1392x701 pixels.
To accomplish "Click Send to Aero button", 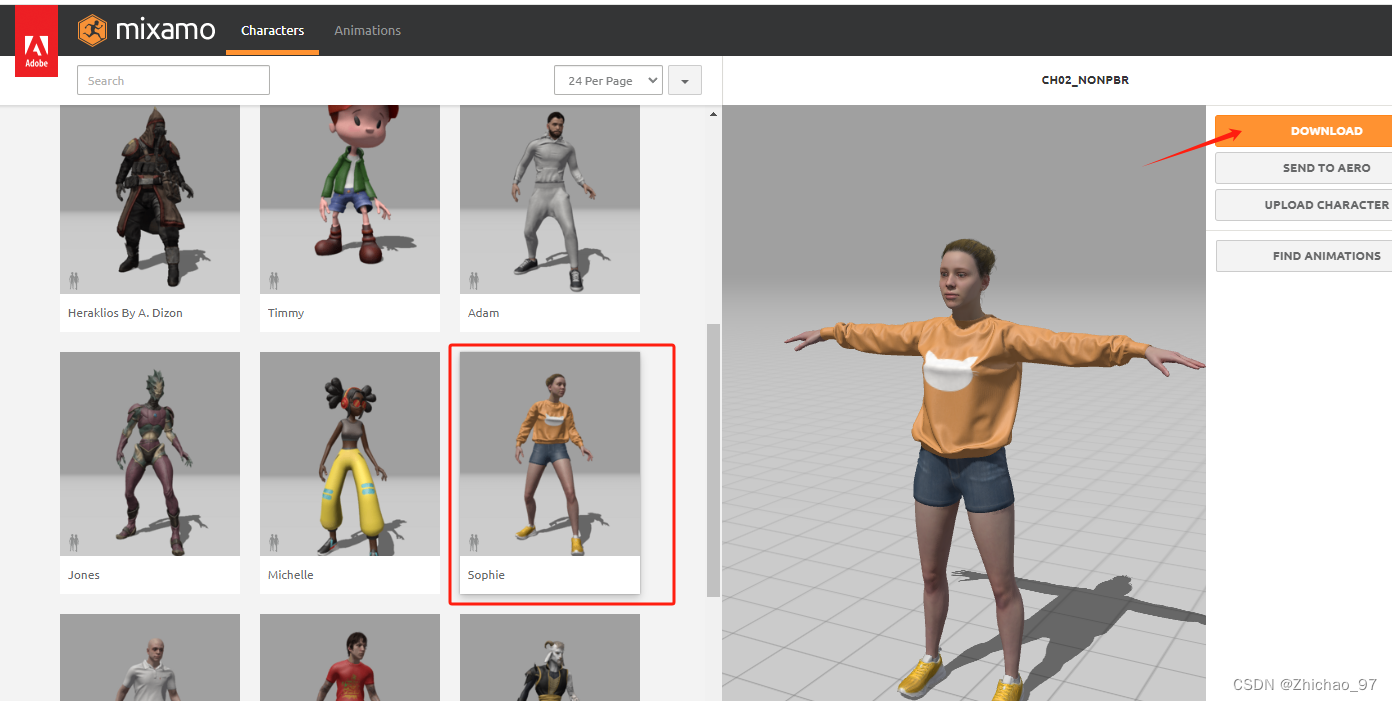I will [x=1303, y=168].
